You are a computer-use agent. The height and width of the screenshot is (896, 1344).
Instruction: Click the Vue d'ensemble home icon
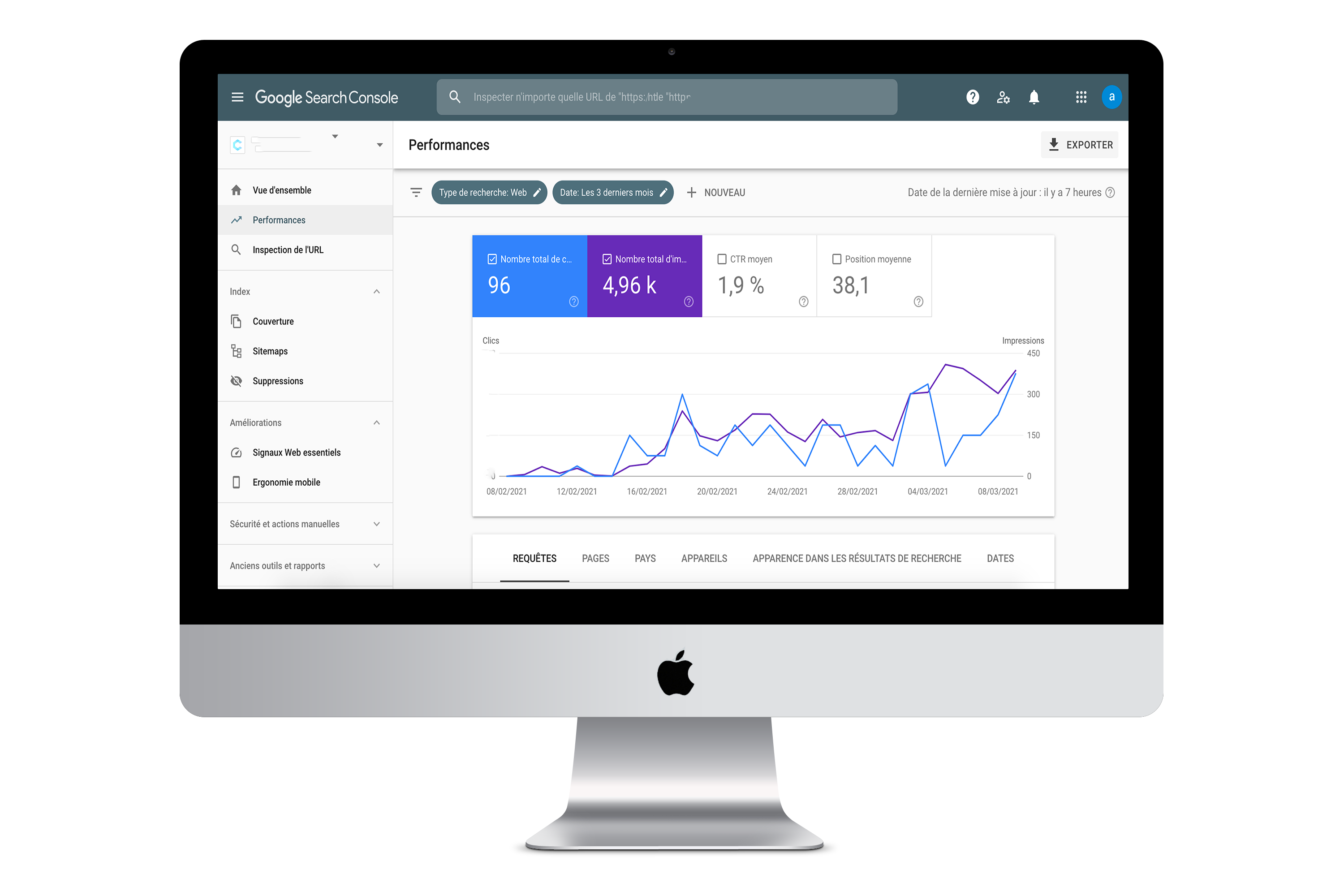(237, 189)
